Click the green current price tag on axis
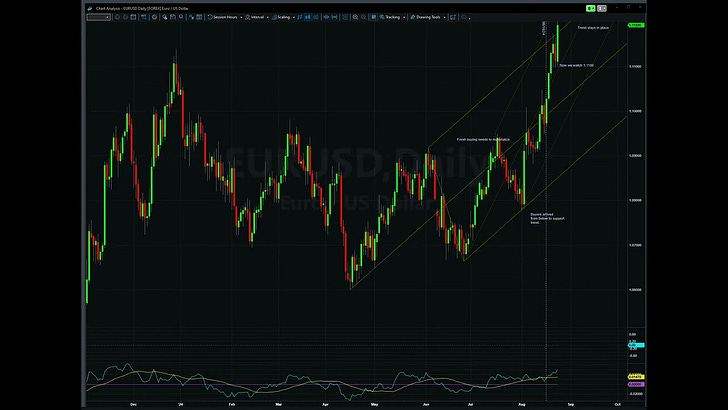The width and height of the screenshot is (728, 410). tap(636, 25)
